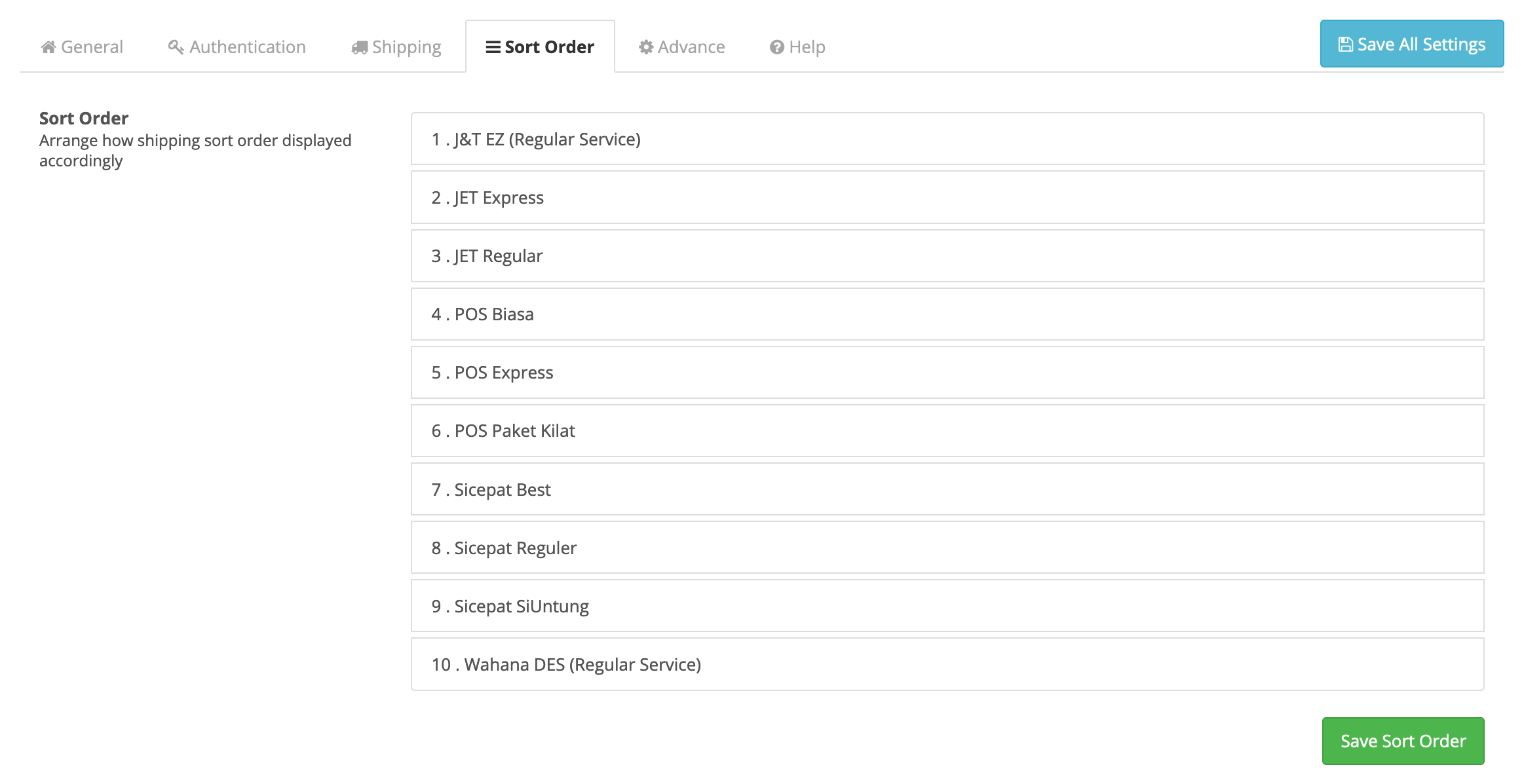Click the floppy disk save icon
Viewport: 1524px width, 784px height.
tap(1346, 45)
